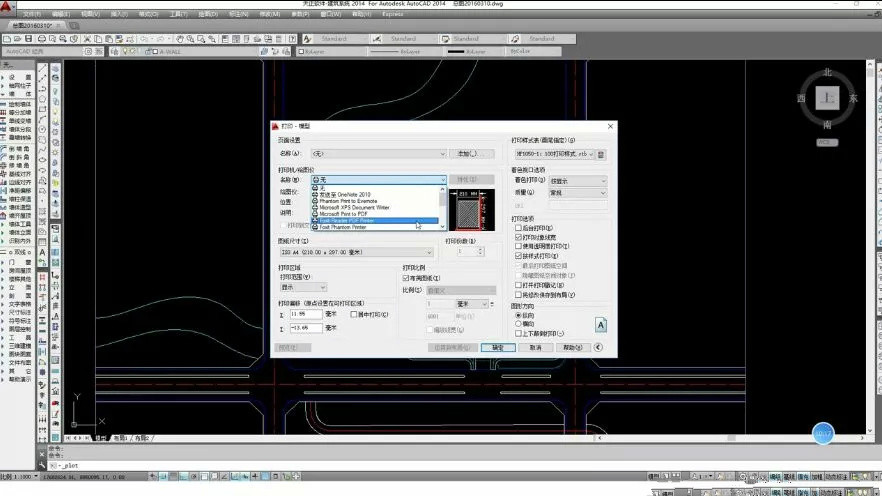This screenshot has height=496, width=882.
Task: Click the plot style table edit icon
Action: (x=601, y=154)
